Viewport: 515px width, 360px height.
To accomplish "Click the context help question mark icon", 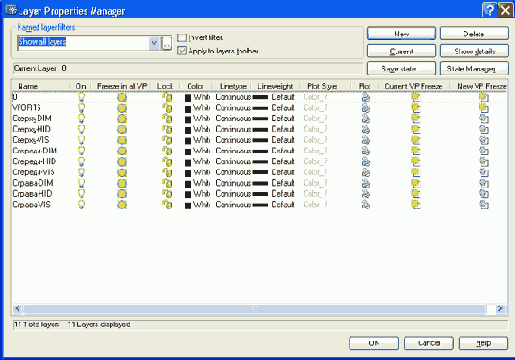I will tap(489, 10).
